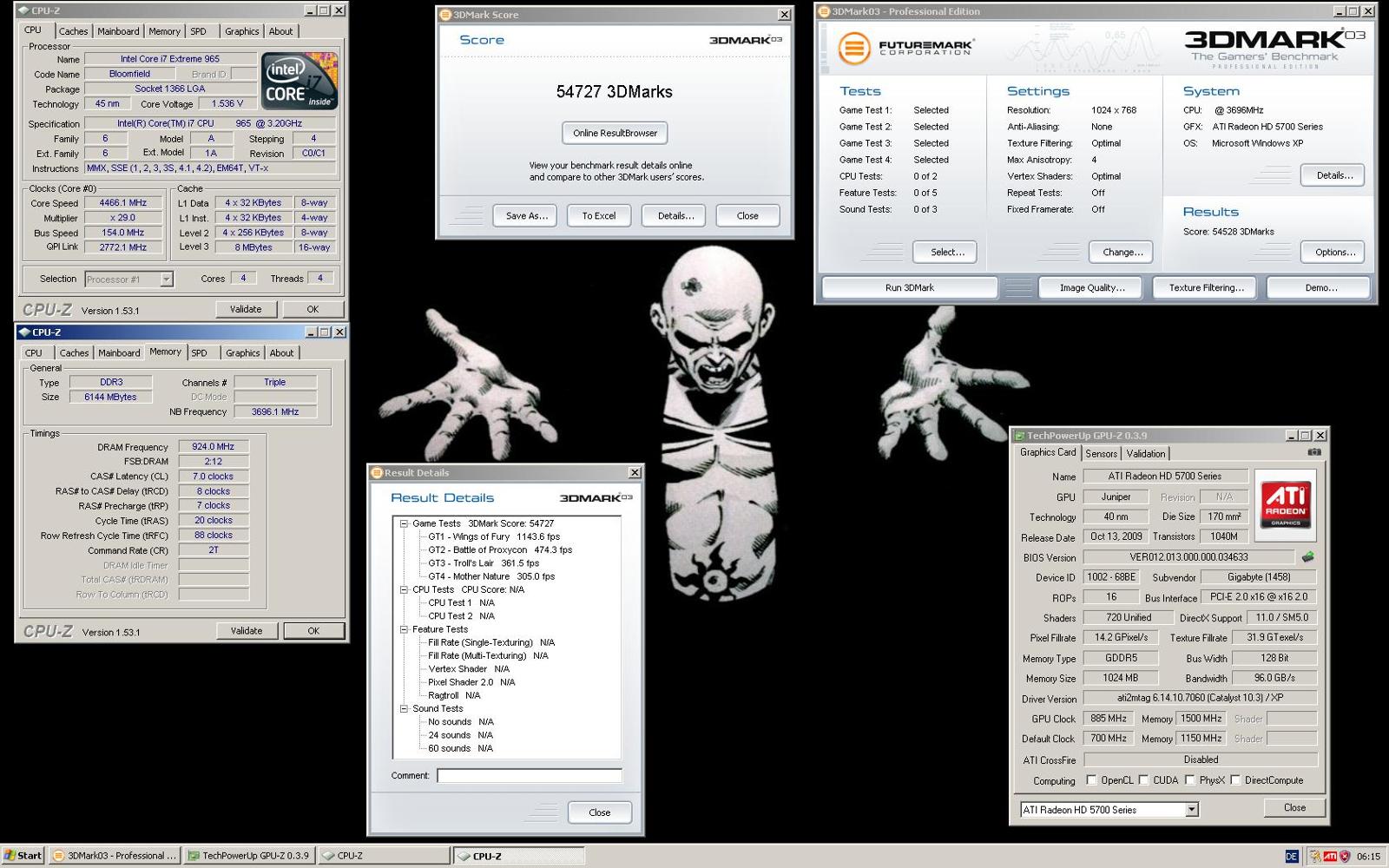The width and height of the screenshot is (1389, 868).
Task: Click Close in the GPU-Z window
Action: coord(1294,807)
